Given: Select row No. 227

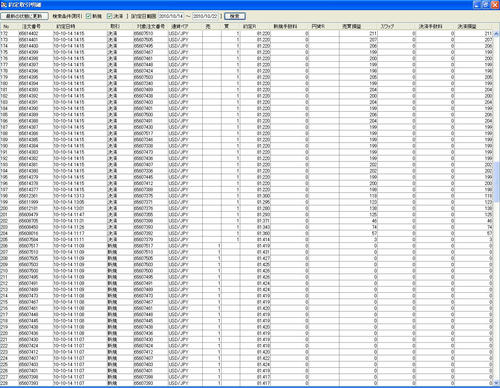Looking at the screenshot, I should tap(247, 377).
